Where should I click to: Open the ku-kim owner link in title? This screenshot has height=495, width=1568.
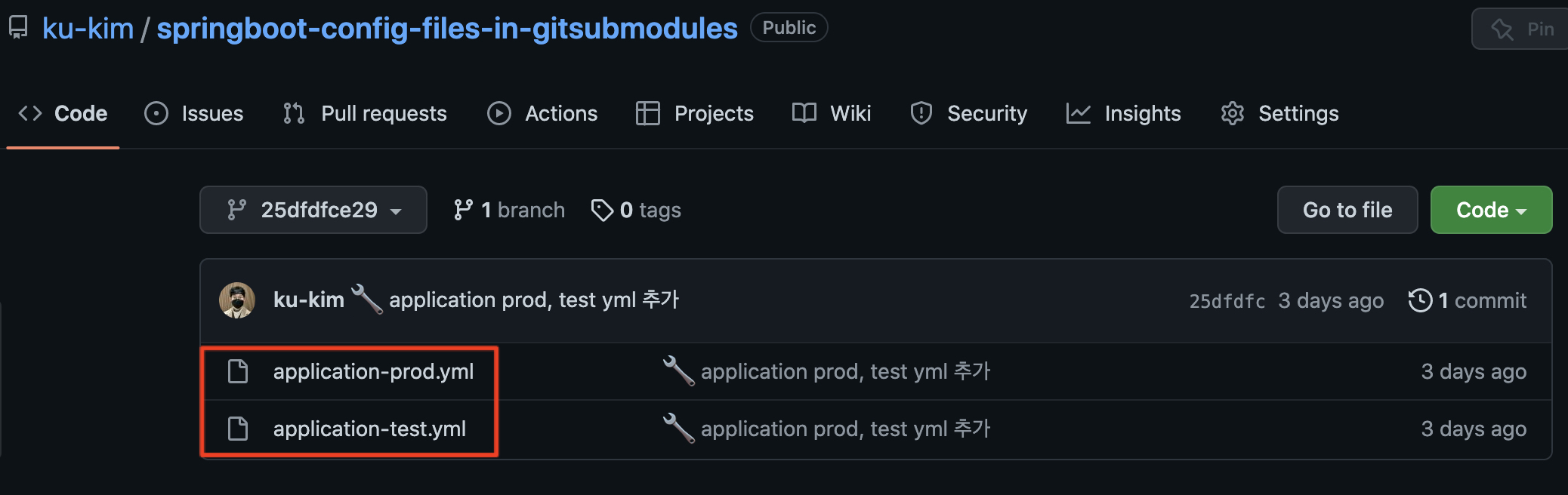tap(88, 29)
